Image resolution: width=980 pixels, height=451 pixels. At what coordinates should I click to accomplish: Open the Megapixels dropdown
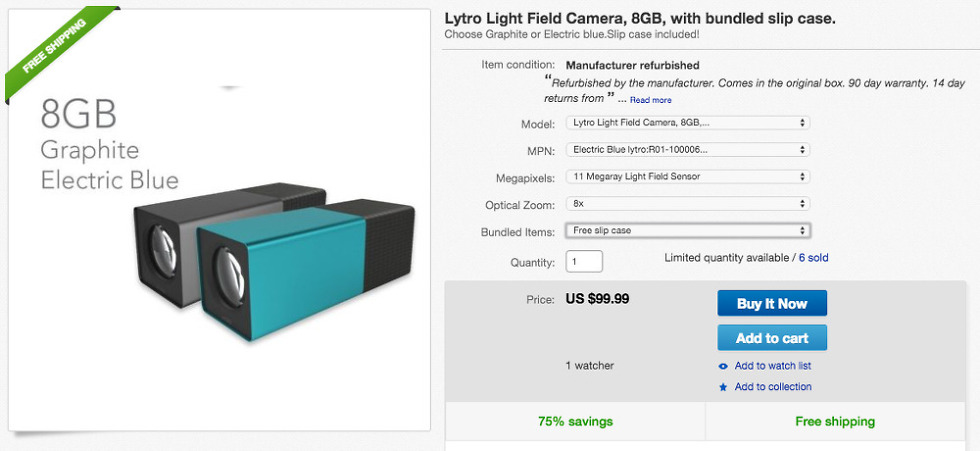[686, 177]
